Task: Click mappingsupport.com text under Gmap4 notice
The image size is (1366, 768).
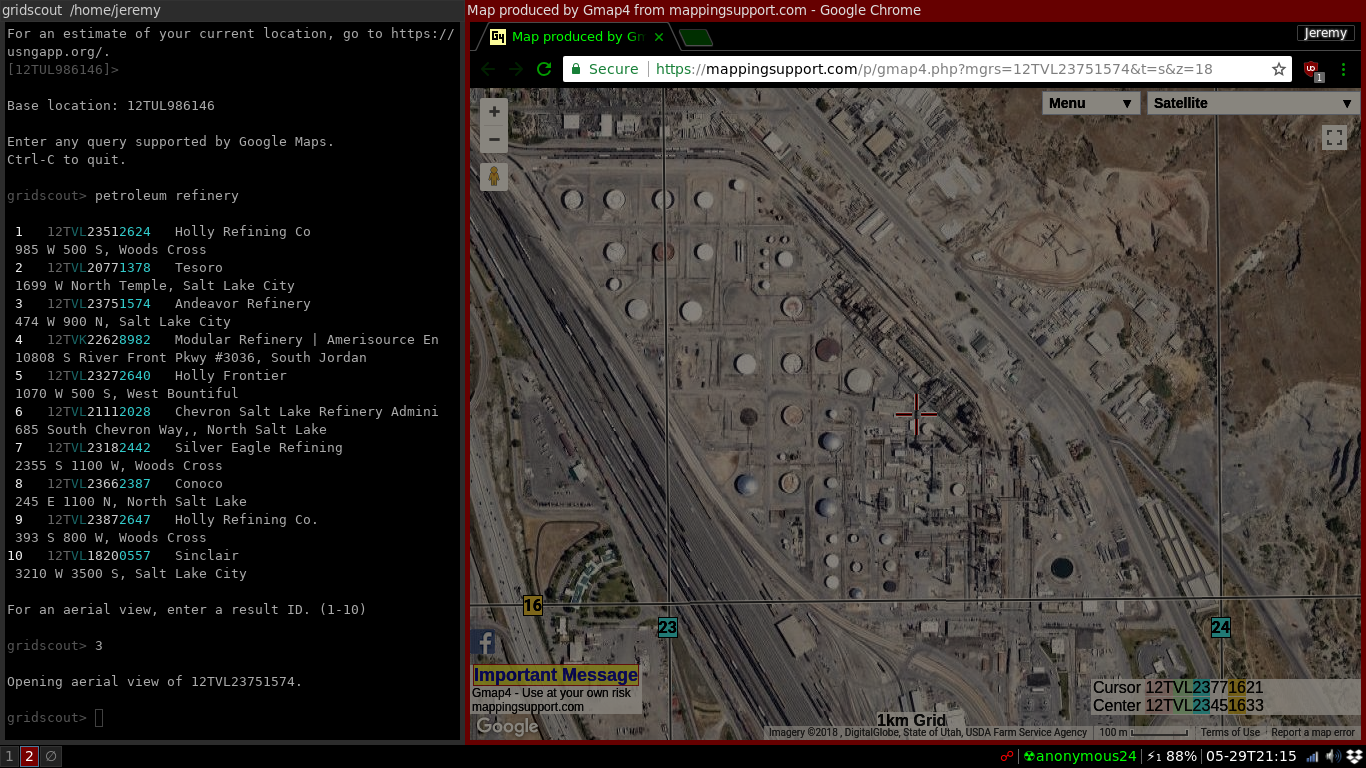Action: (x=528, y=707)
